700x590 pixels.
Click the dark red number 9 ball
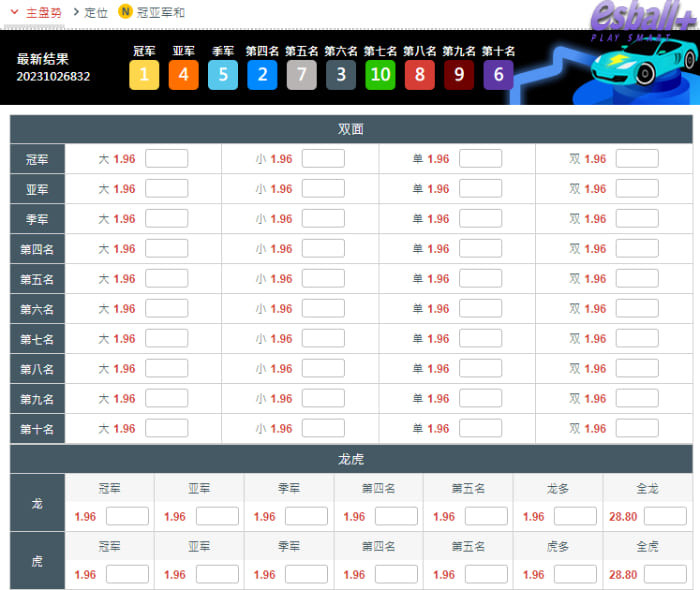click(x=458, y=75)
